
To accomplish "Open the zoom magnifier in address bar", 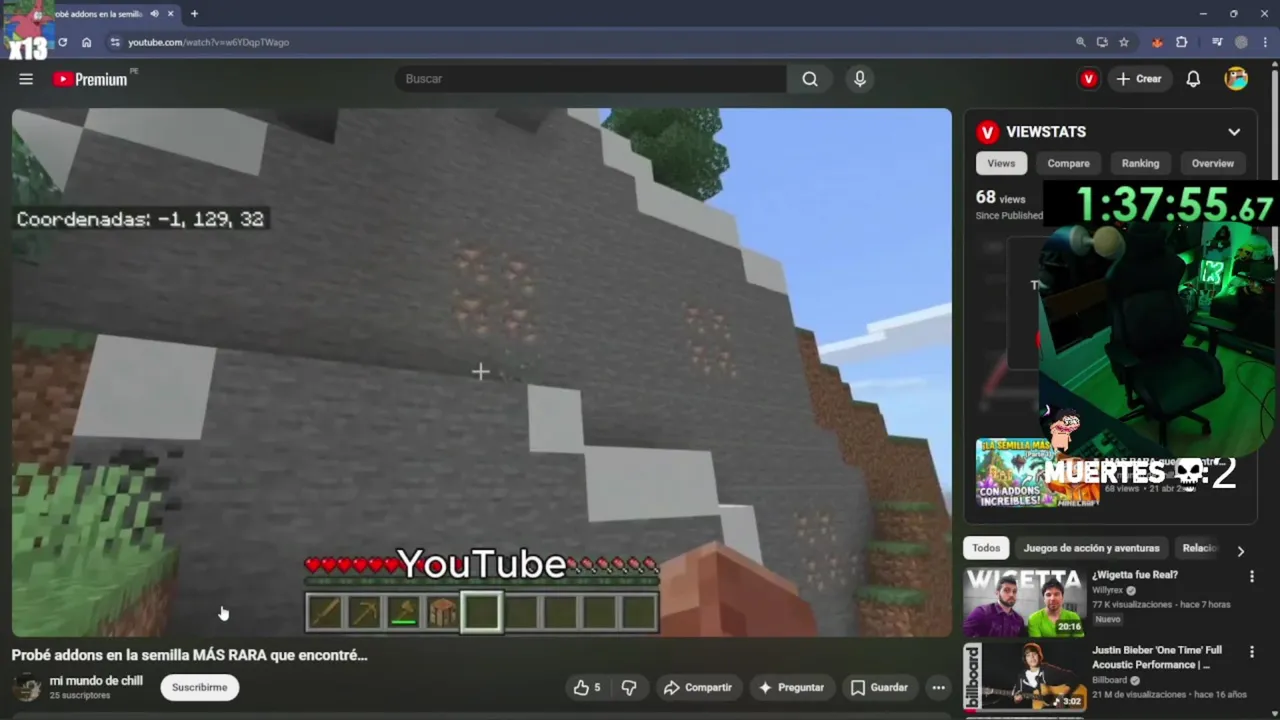I will coord(1080,42).
